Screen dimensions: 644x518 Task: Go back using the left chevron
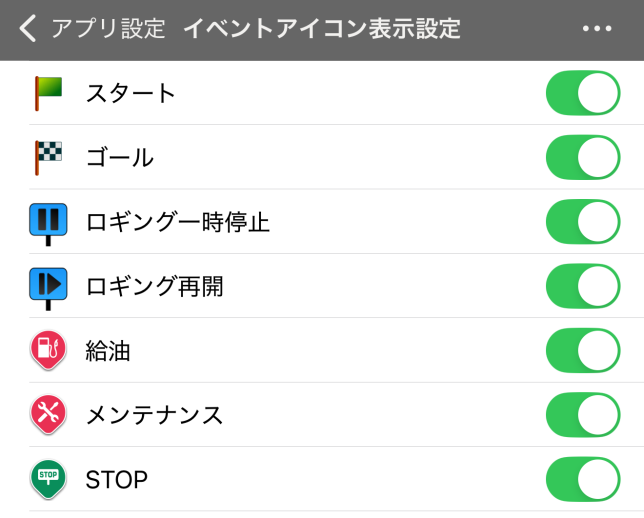coord(28,29)
